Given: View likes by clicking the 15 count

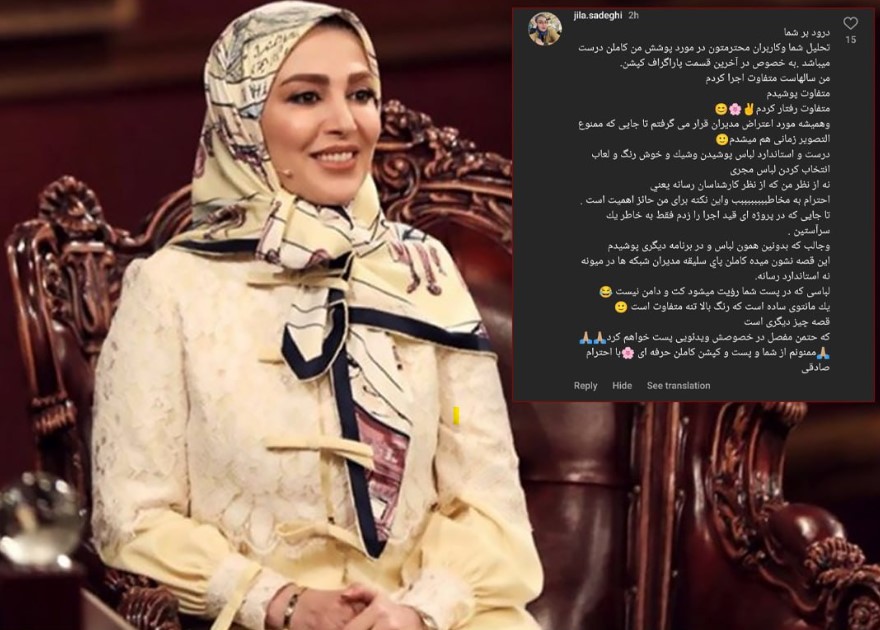Looking at the screenshot, I should pos(851,39).
